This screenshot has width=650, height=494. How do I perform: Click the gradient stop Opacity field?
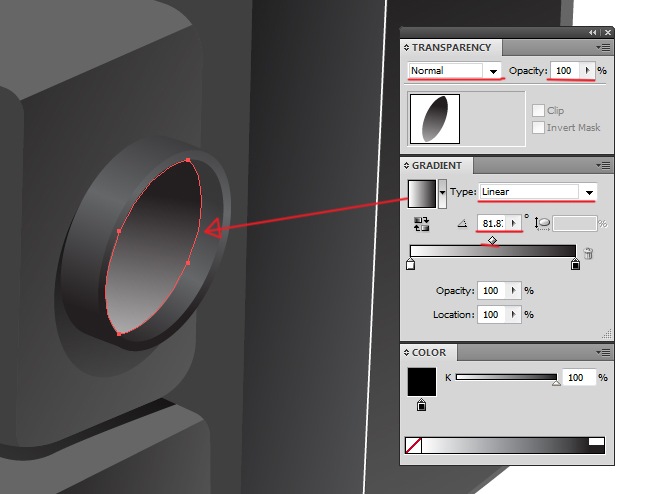pos(492,291)
